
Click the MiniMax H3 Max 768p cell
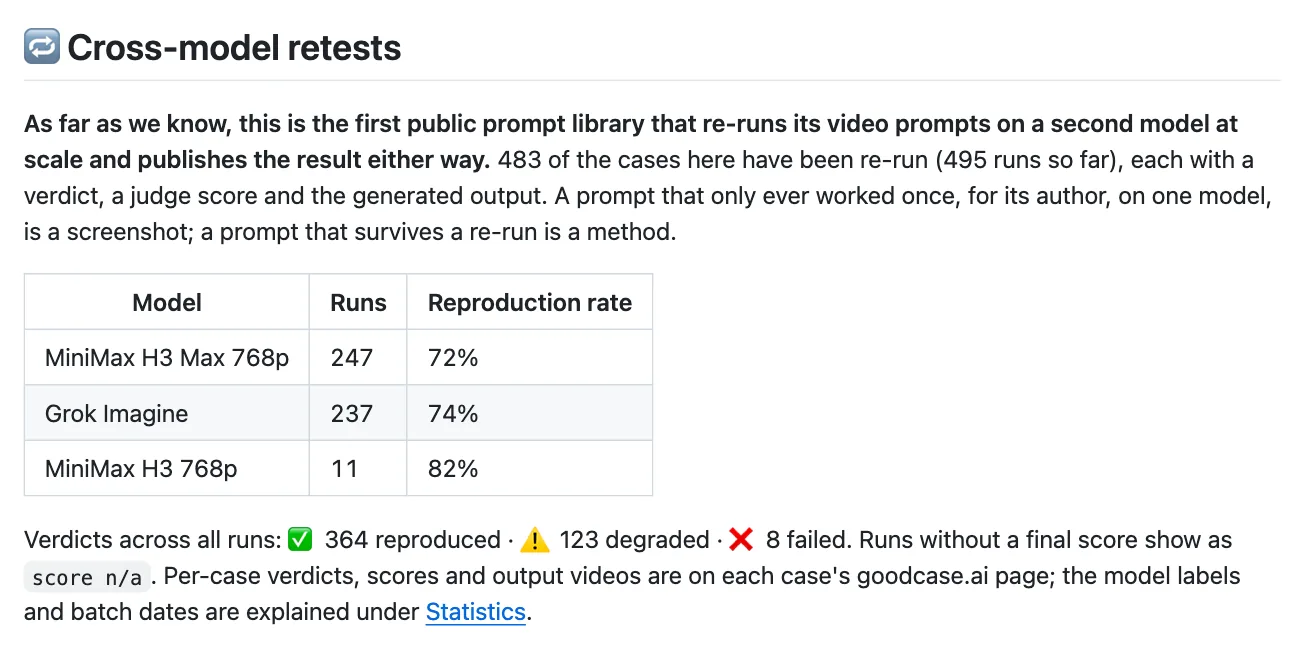167,357
